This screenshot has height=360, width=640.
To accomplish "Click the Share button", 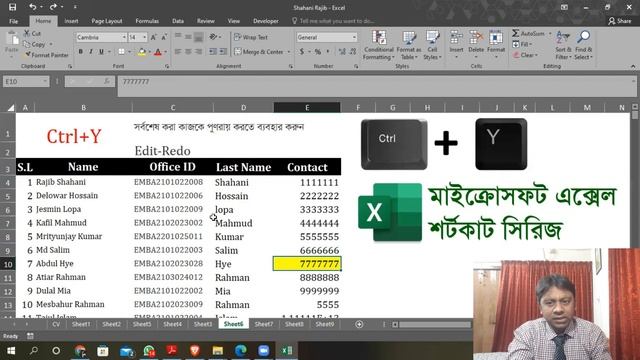I will click(x=620, y=21).
